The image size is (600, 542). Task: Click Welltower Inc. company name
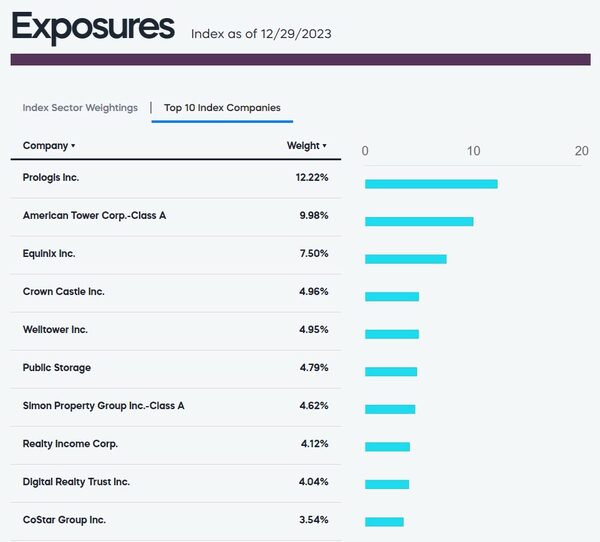[55, 330]
